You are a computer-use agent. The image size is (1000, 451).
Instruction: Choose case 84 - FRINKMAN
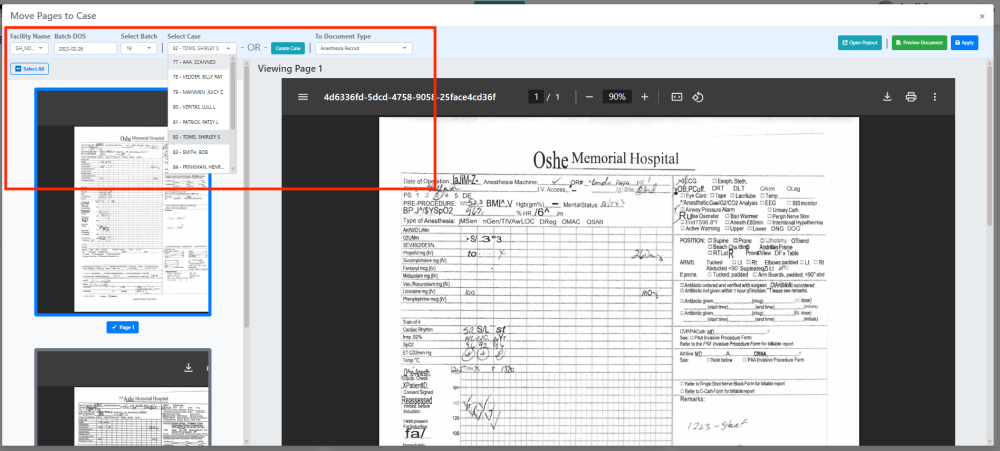coord(198,167)
